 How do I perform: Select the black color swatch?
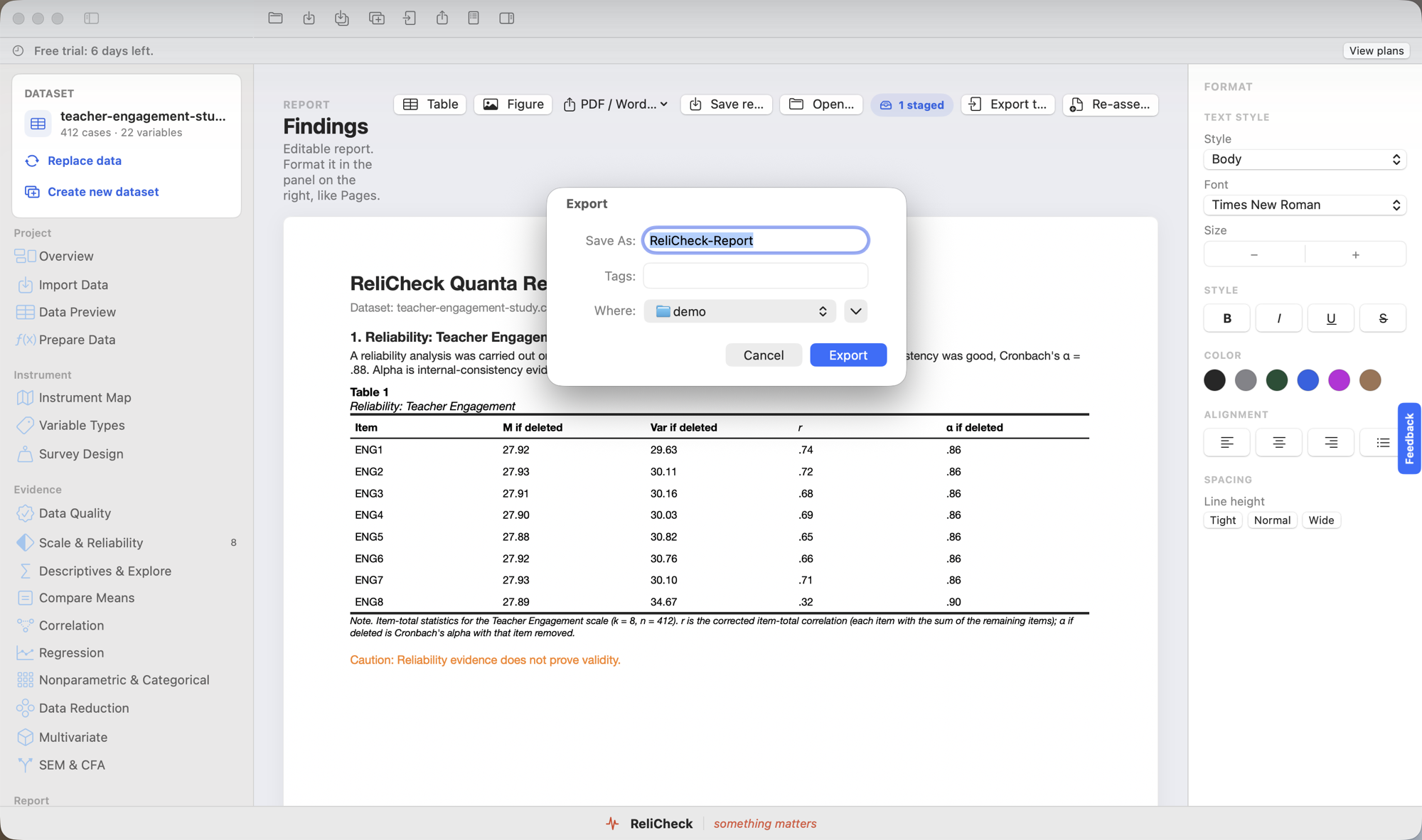pos(1214,380)
